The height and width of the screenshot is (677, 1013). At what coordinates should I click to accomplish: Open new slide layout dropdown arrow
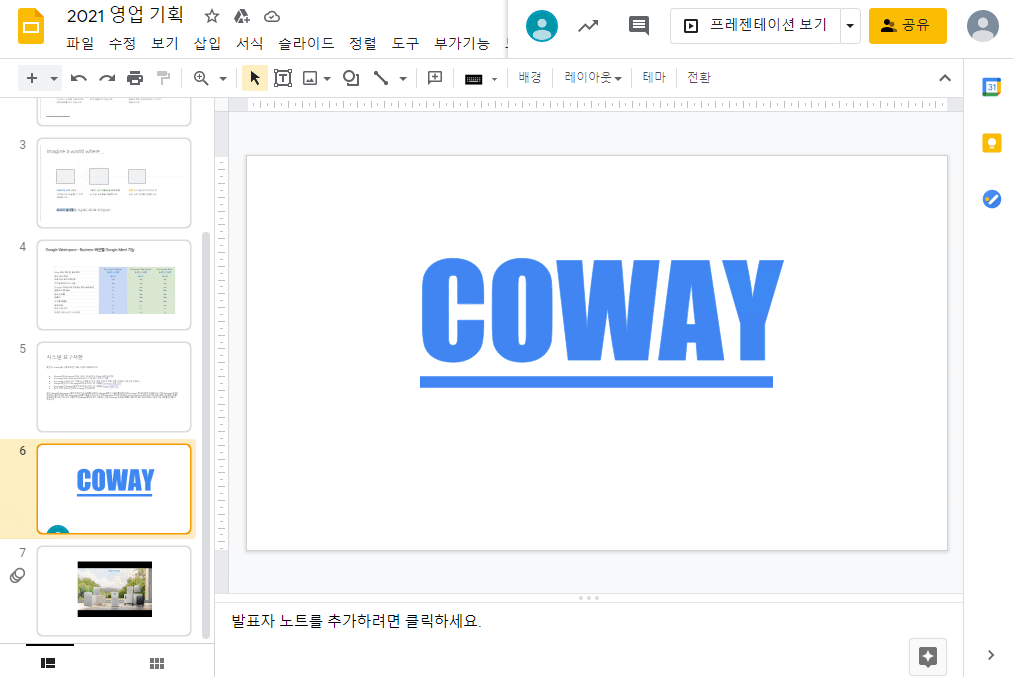(54, 79)
